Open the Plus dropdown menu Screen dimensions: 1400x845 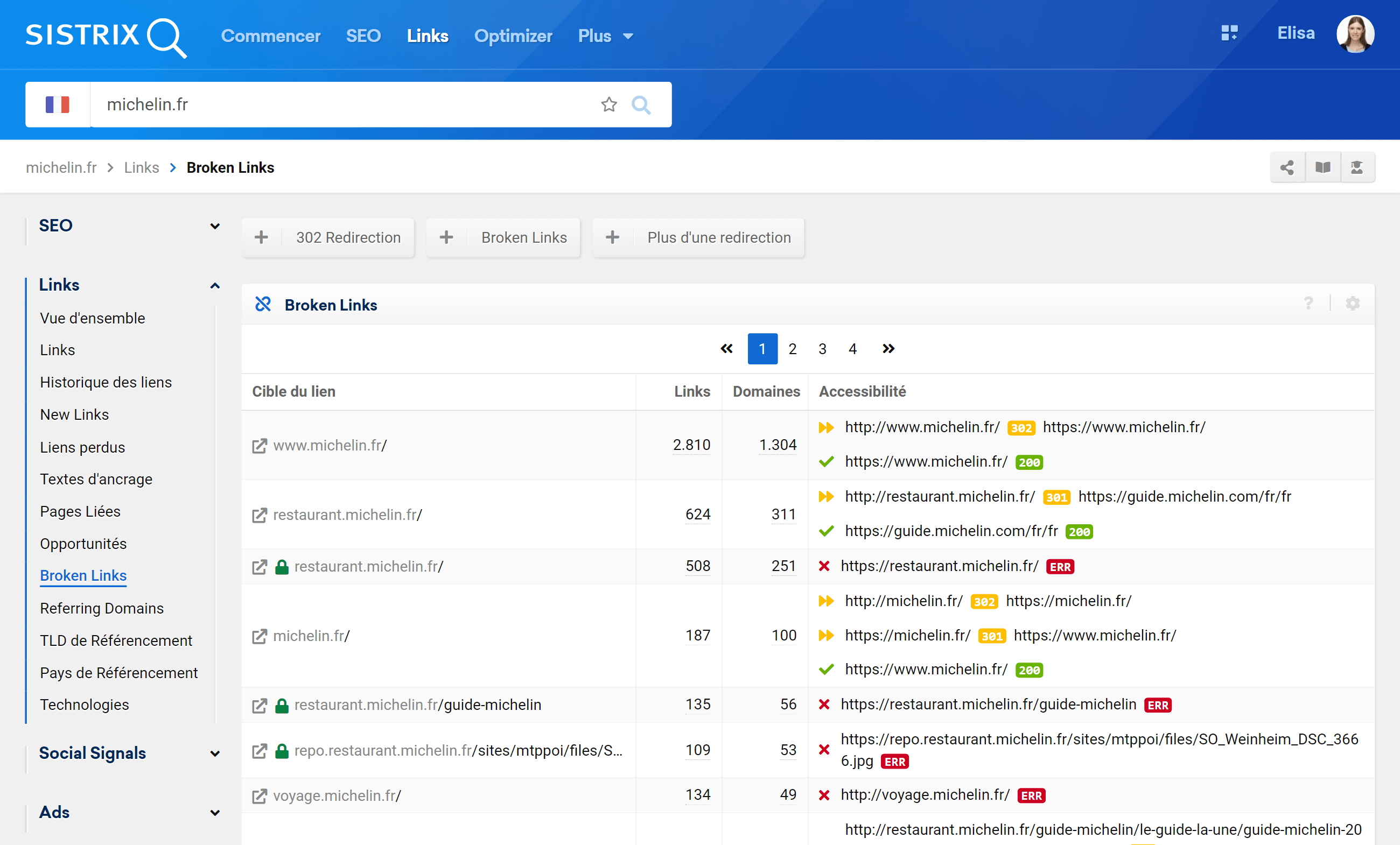[606, 37]
